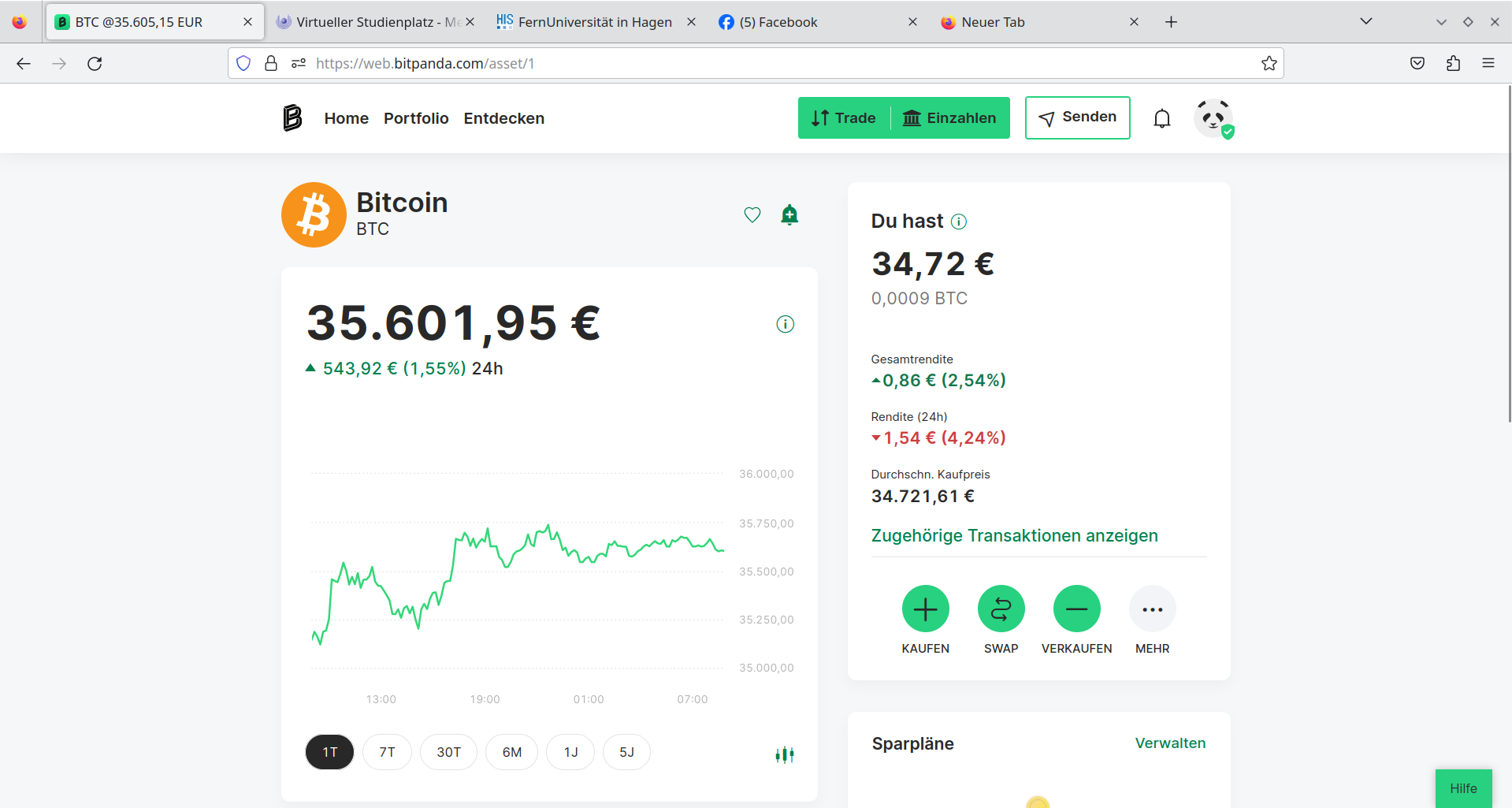This screenshot has width=1512, height=808.
Task: Go to the Portfolio page
Action: (416, 118)
